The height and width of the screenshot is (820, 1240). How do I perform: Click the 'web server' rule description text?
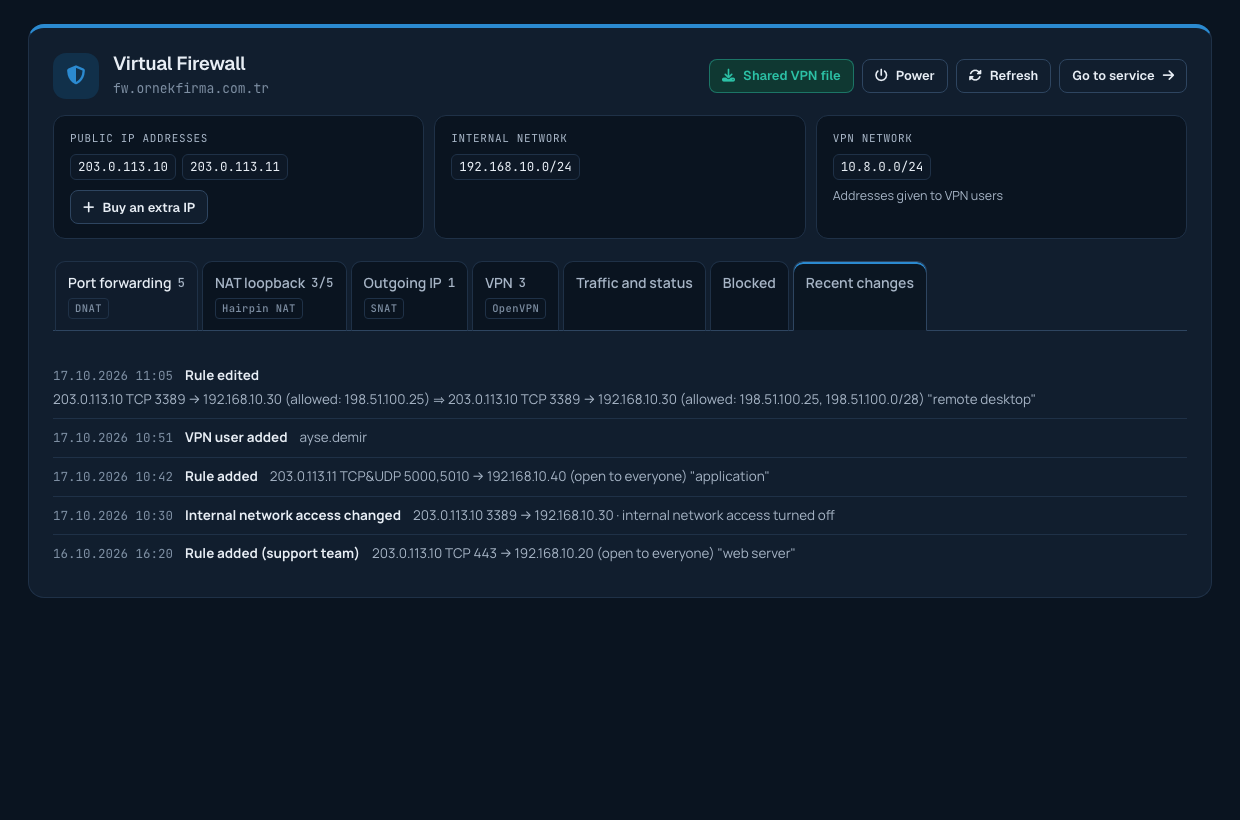pos(583,553)
